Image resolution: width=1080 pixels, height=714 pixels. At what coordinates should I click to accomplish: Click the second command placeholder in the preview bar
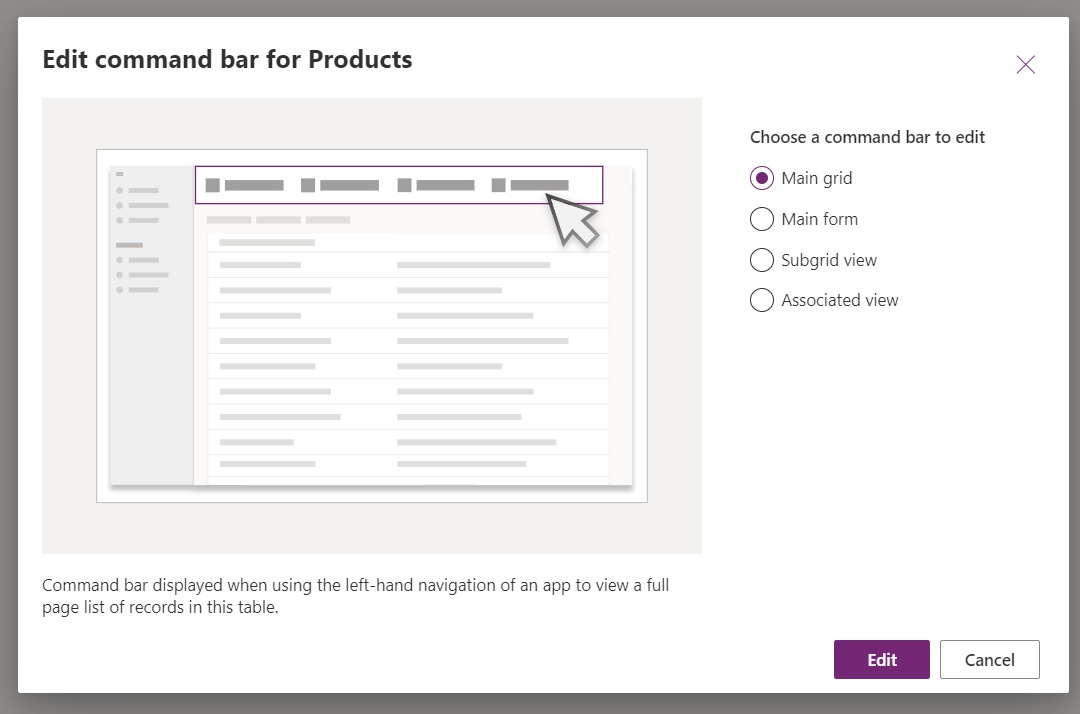point(340,184)
